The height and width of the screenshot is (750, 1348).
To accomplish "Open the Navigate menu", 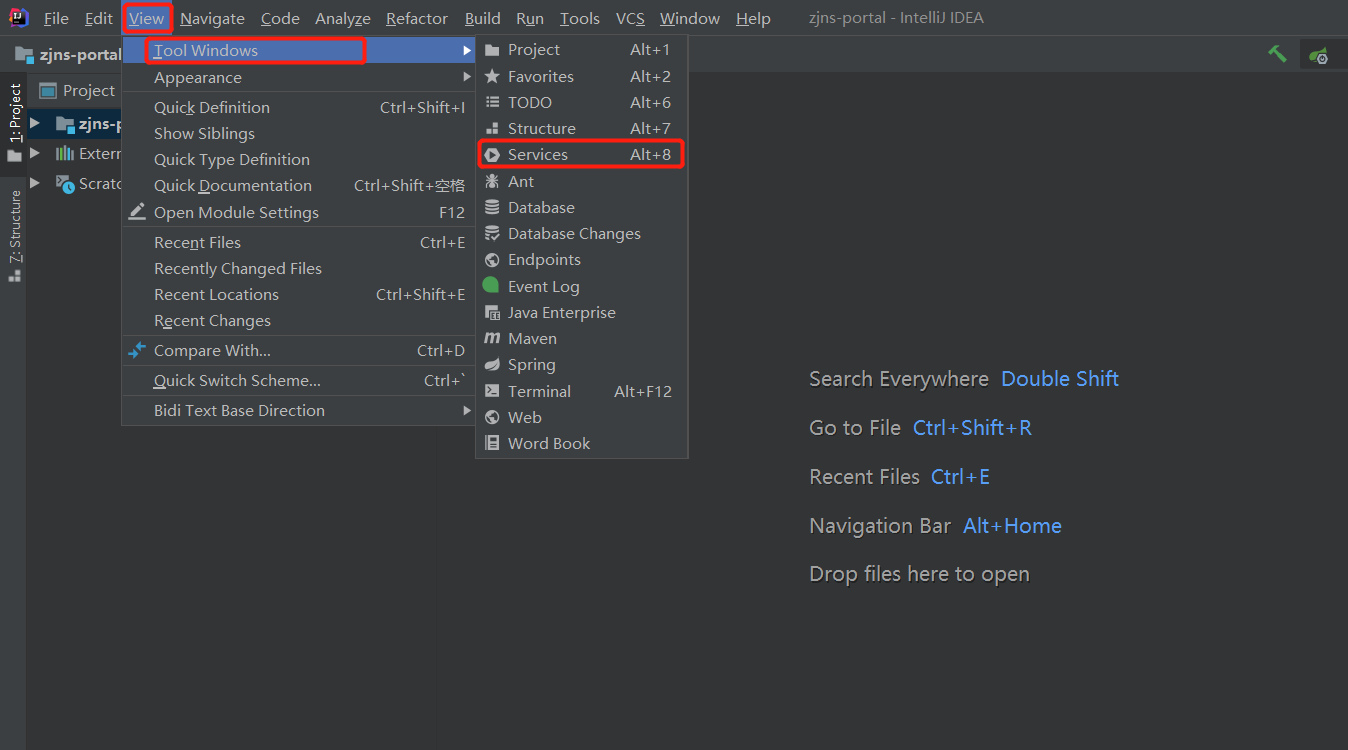I will [212, 18].
